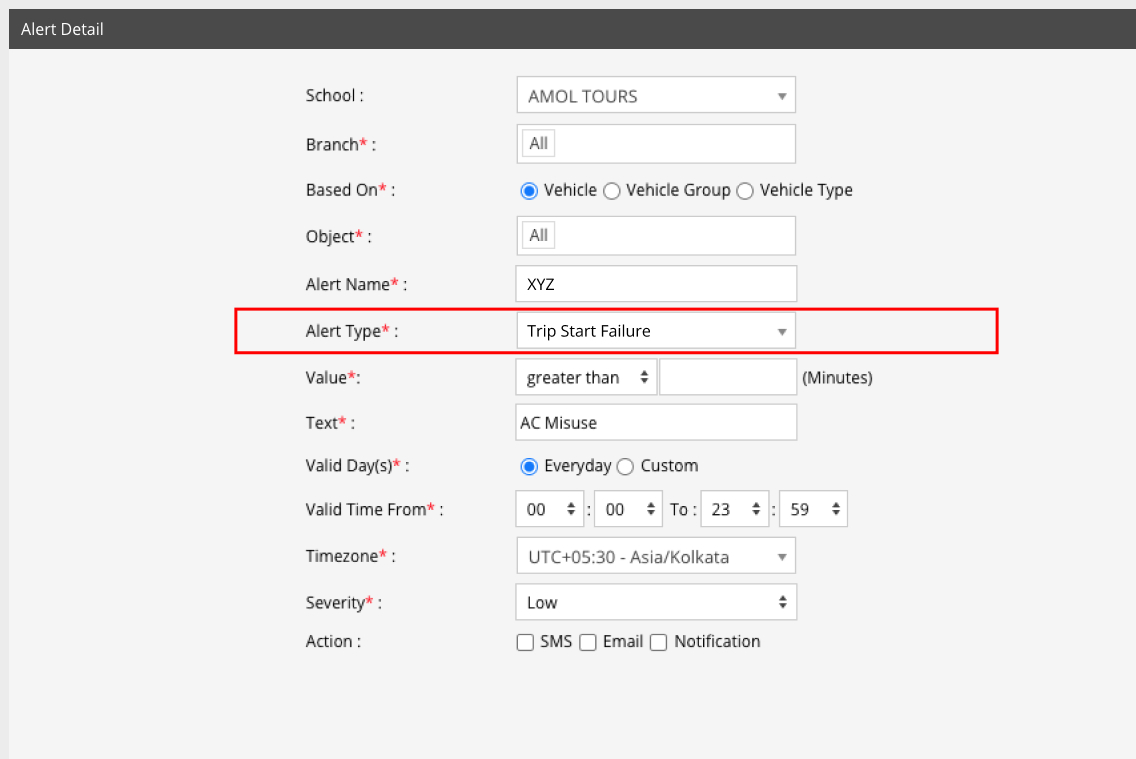This screenshot has height=759, width=1136.
Task: Click the Branch field containing All
Action: pyautogui.click(x=655, y=144)
